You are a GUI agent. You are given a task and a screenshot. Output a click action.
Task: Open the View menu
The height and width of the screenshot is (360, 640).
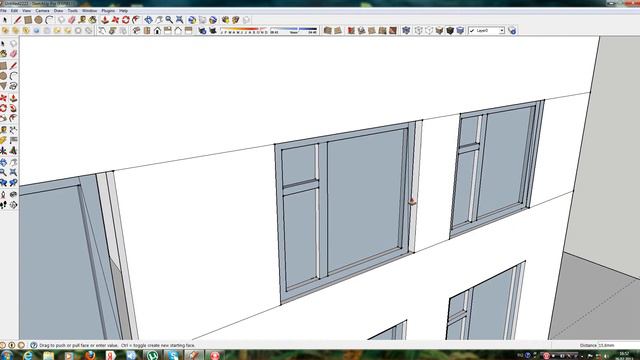click(x=27, y=11)
